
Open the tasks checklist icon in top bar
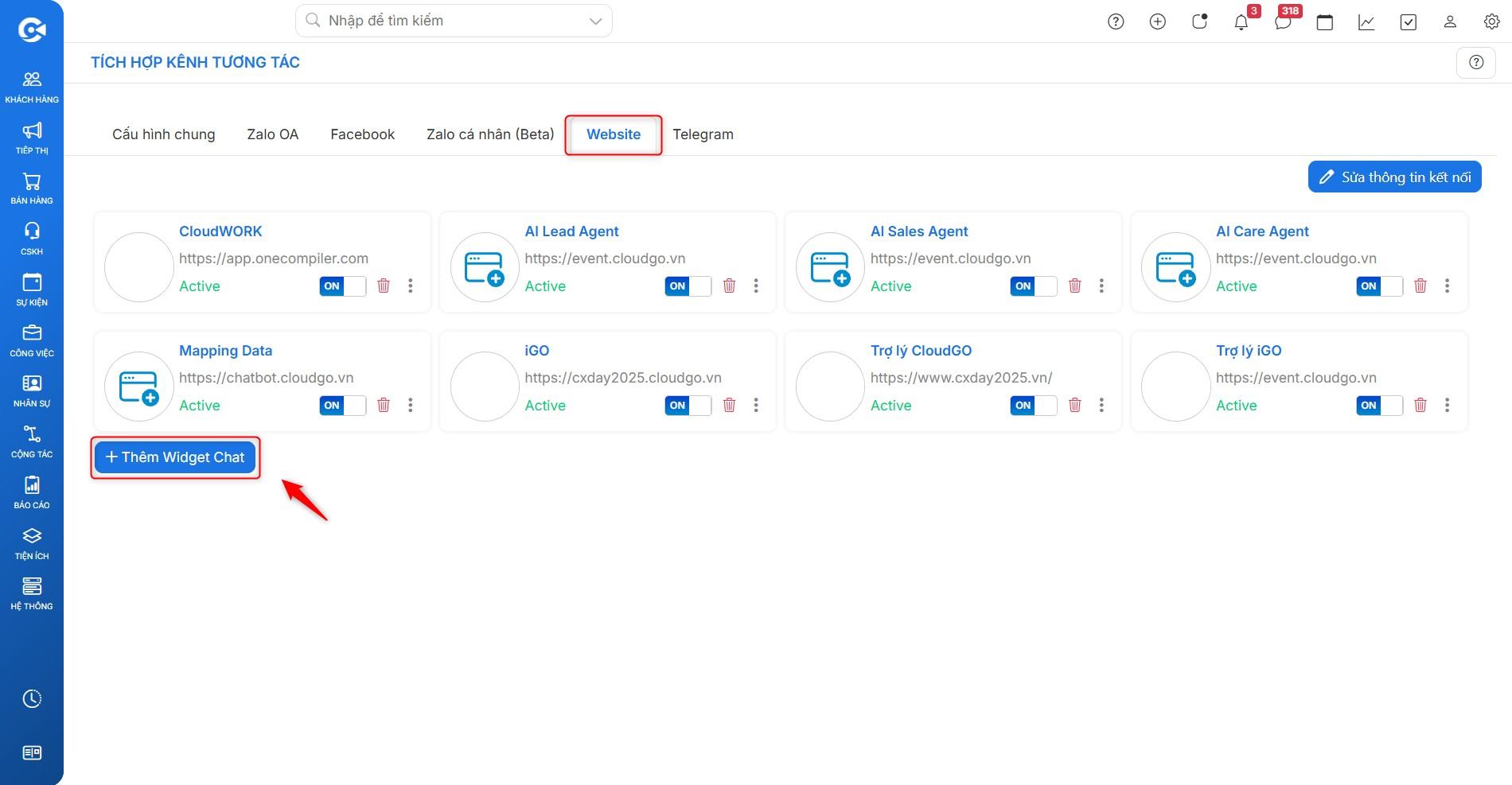pyautogui.click(x=1409, y=22)
